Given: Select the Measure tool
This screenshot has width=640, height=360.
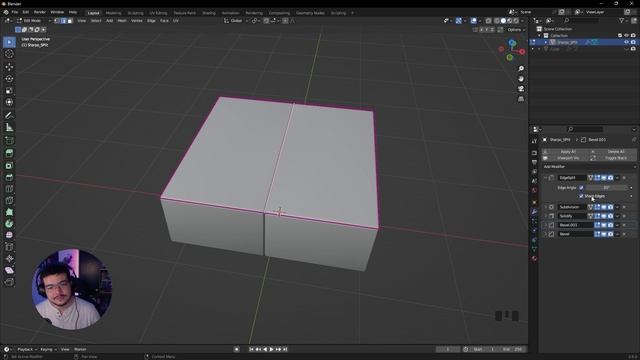Looking at the screenshot, I should click(x=9, y=127).
